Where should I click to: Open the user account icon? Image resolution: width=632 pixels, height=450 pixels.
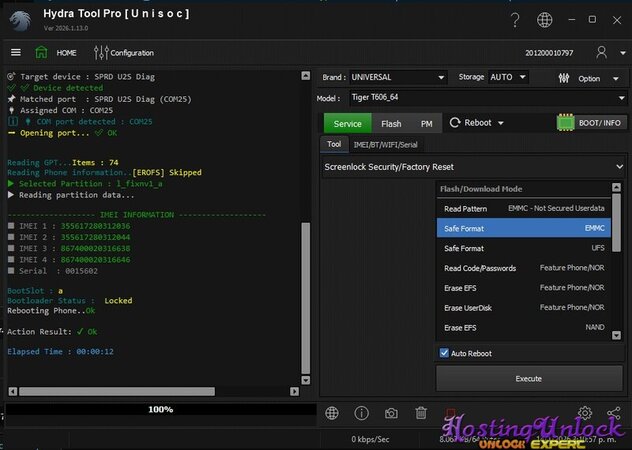pos(602,53)
